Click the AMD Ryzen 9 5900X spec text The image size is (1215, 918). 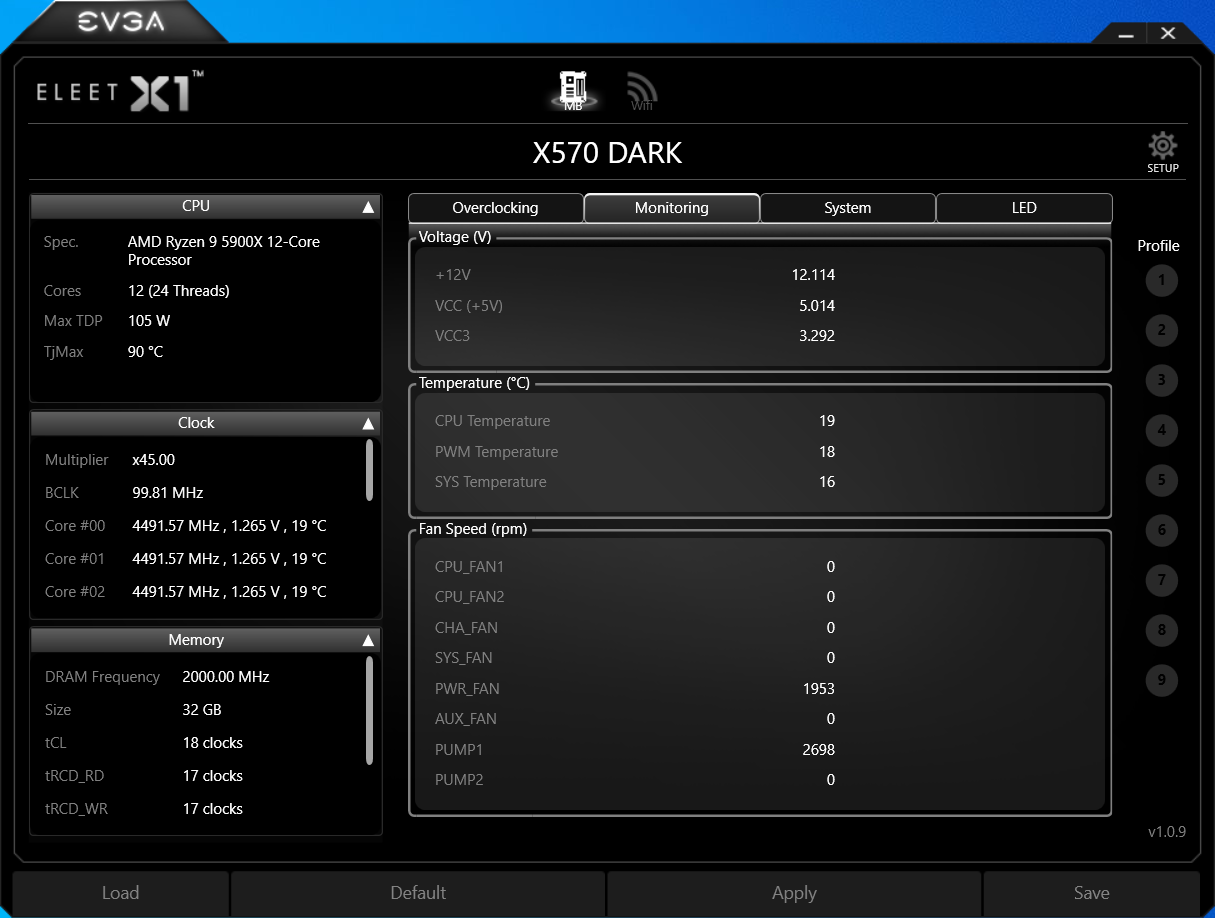[224, 251]
